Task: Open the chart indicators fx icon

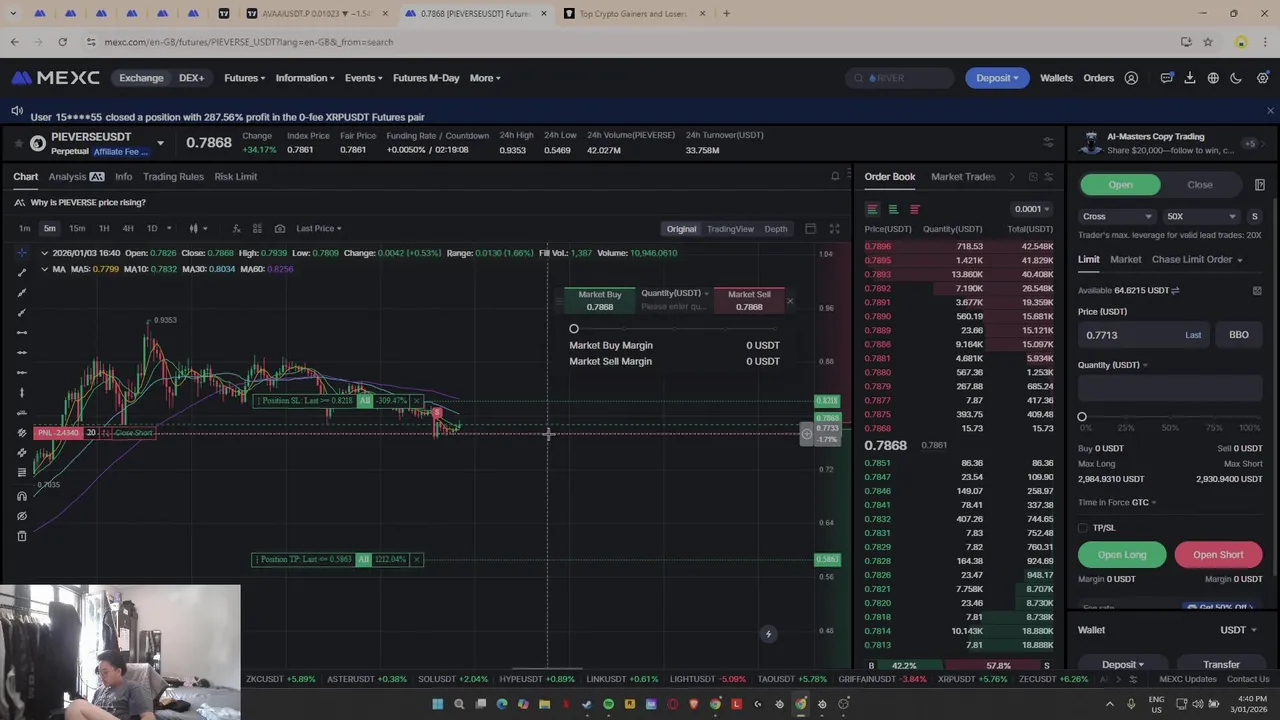Action: (236, 228)
